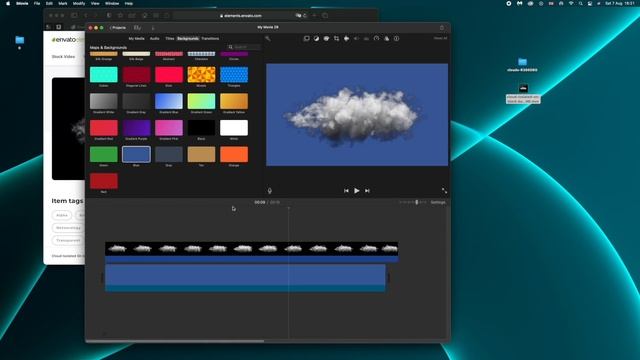
Task: Open the color correction palette tool
Action: 326,38
